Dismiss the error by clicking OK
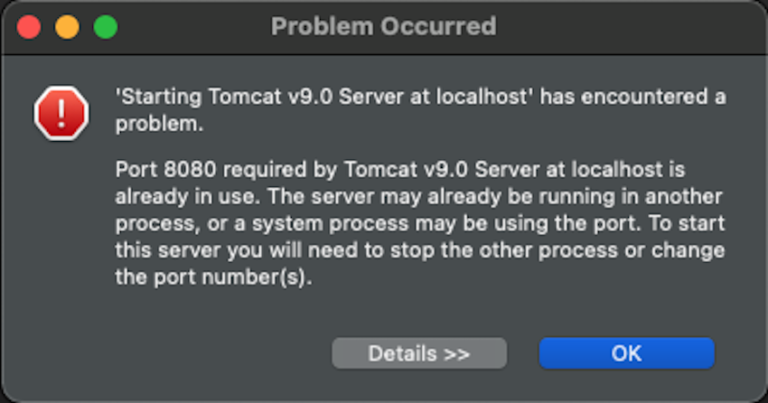Screen dimensions: 768x403 626,353
